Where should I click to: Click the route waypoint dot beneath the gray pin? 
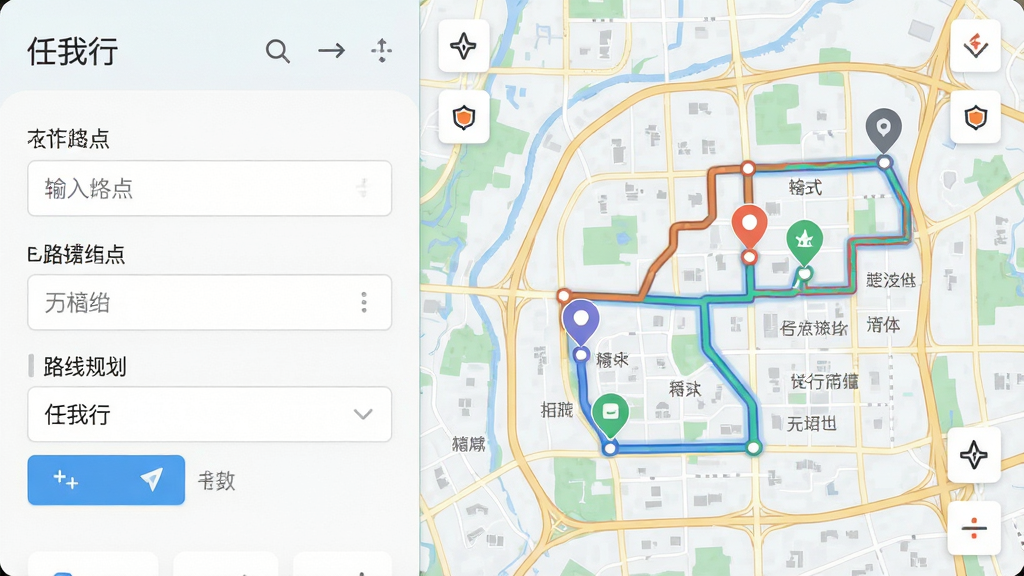[x=884, y=162]
